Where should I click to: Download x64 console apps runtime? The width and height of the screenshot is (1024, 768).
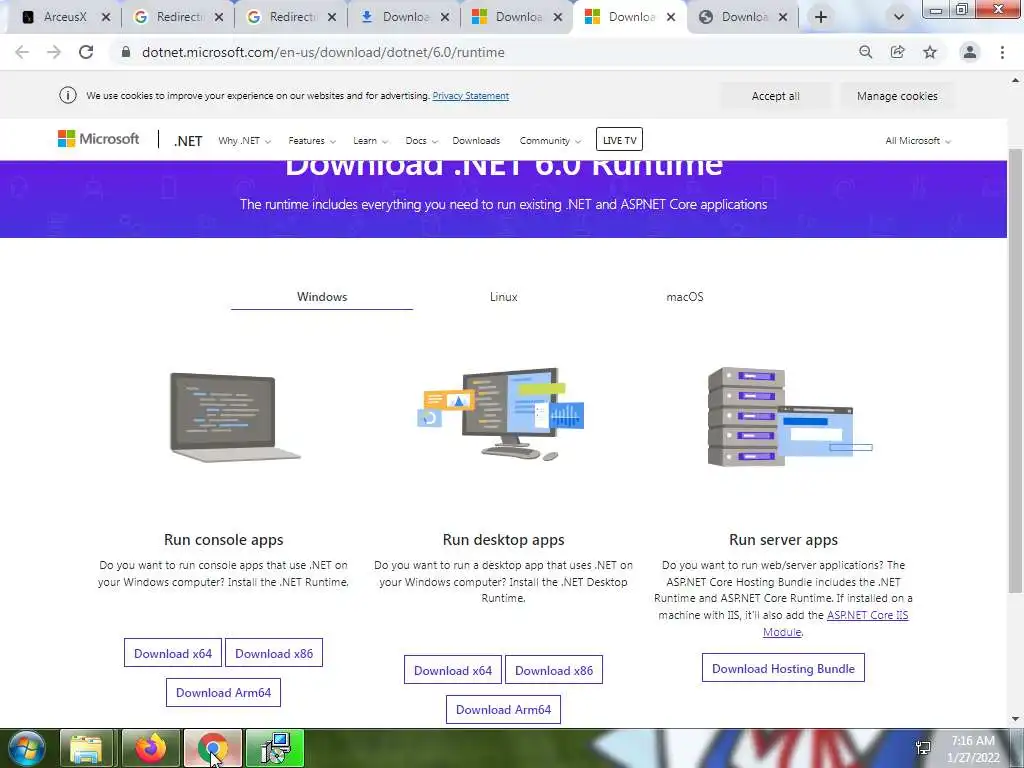coord(173,653)
